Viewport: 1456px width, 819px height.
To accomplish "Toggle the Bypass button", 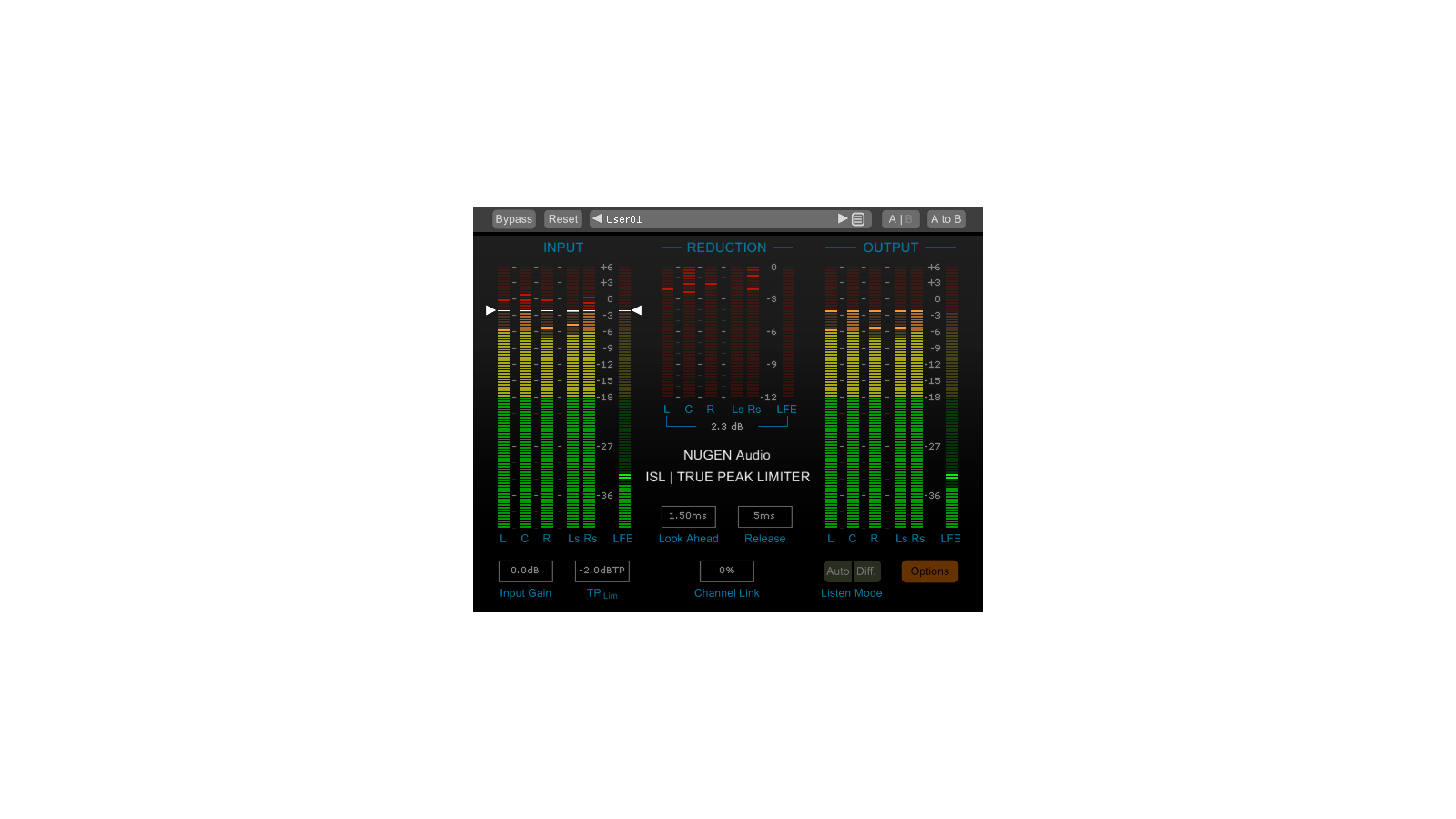I will pos(513,219).
